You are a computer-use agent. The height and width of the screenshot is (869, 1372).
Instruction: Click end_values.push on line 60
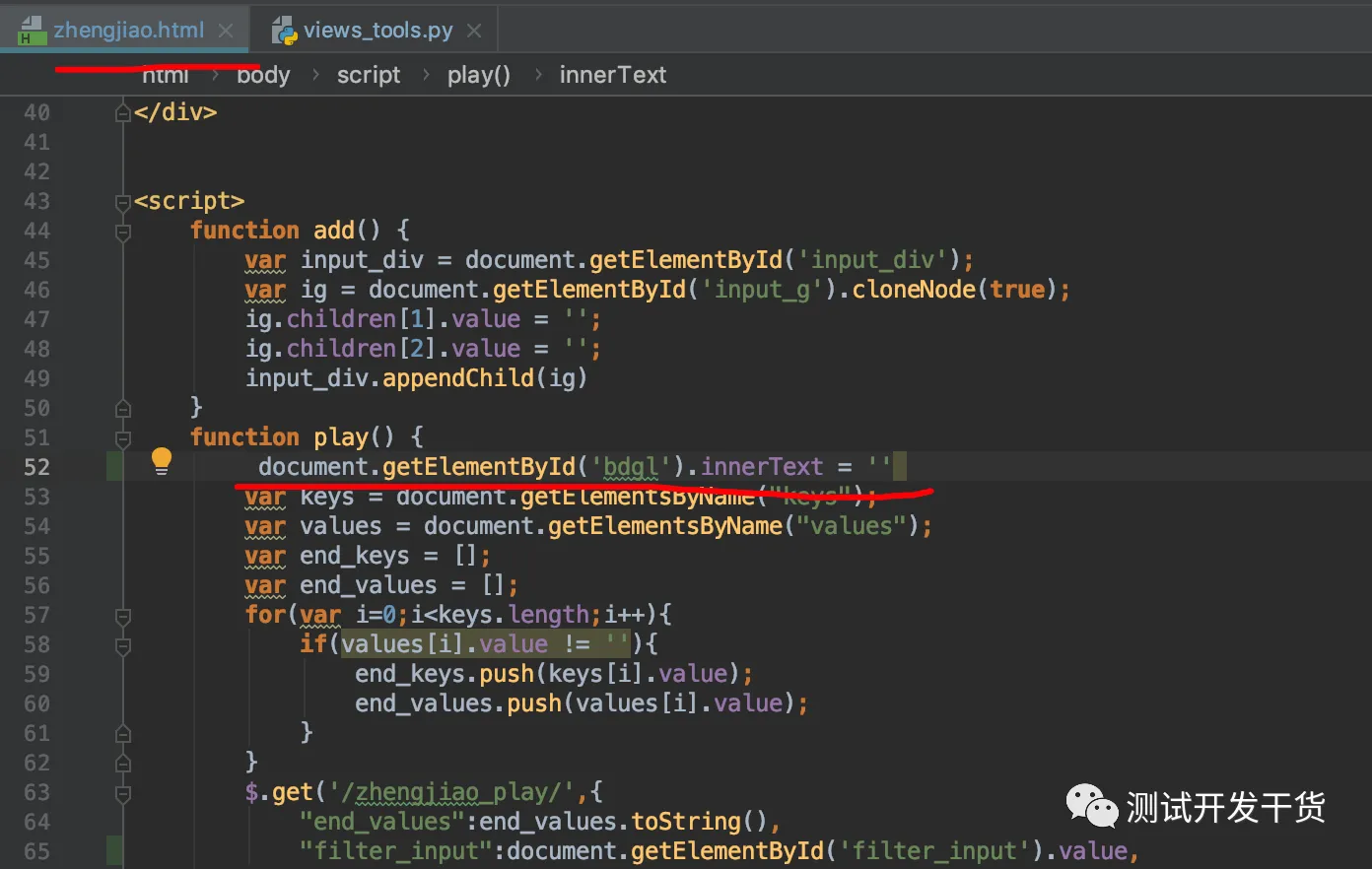point(458,703)
